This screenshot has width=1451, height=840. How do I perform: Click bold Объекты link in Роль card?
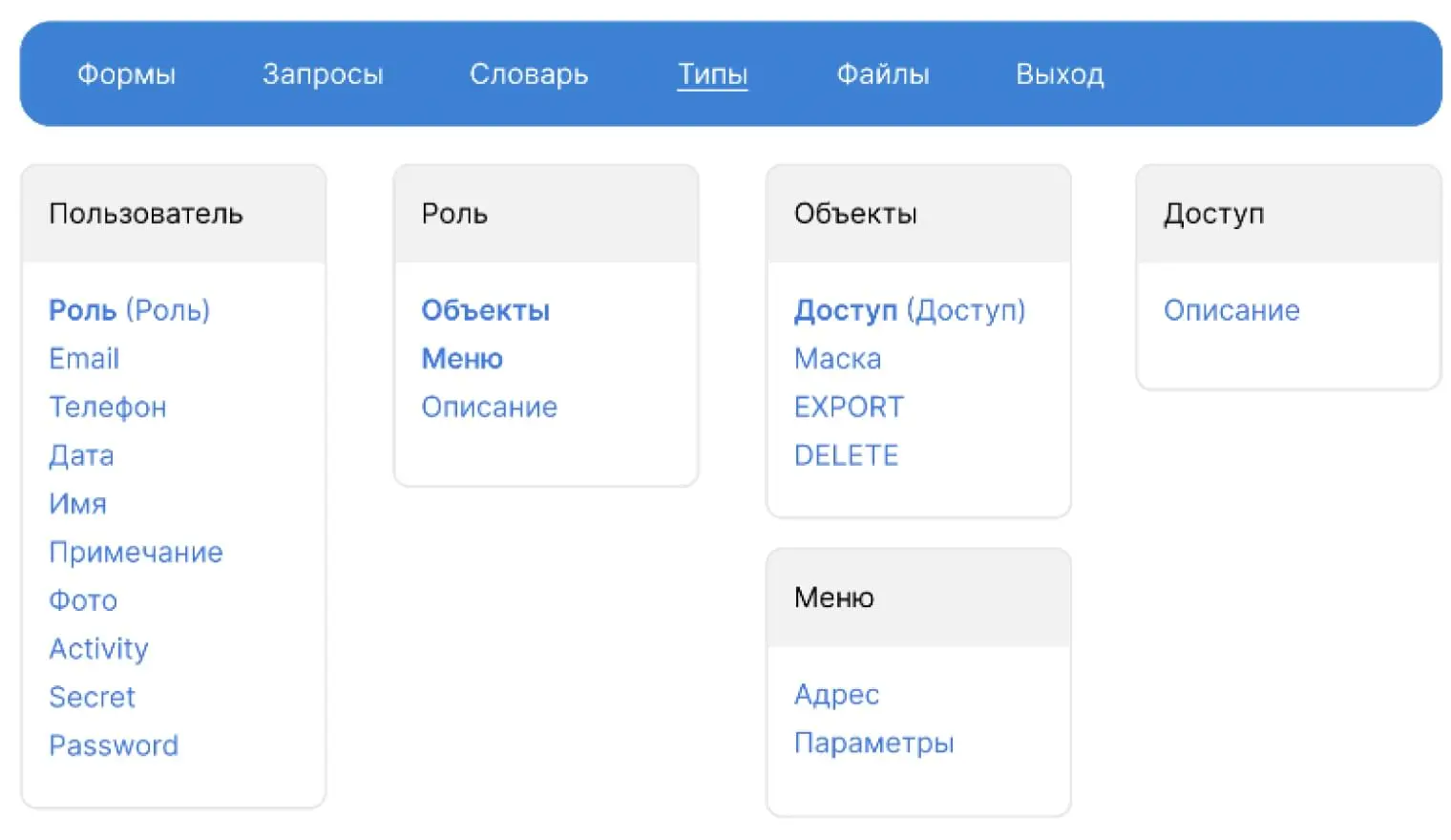point(485,310)
